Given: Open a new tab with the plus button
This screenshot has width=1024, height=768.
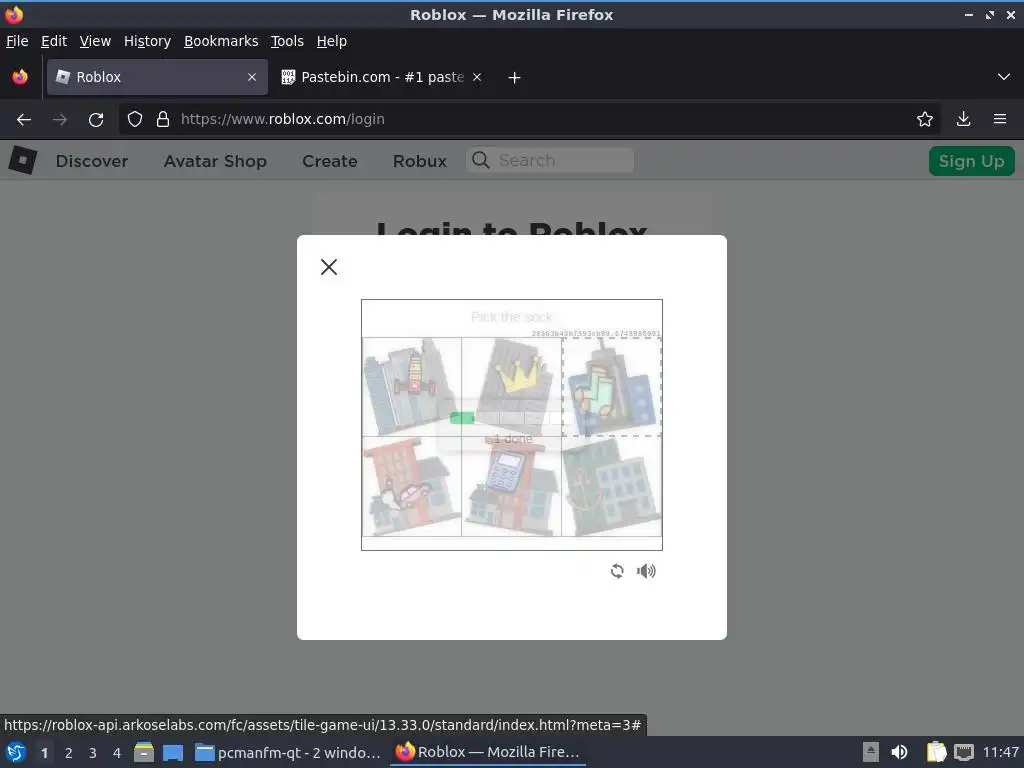Looking at the screenshot, I should coord(514,78).
